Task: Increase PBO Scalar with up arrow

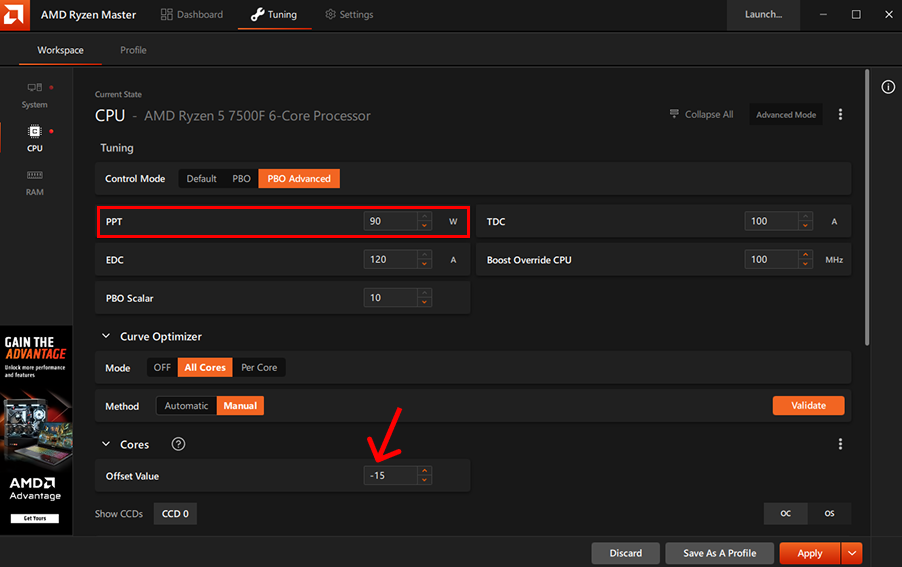Action: [x=425, y=293]
